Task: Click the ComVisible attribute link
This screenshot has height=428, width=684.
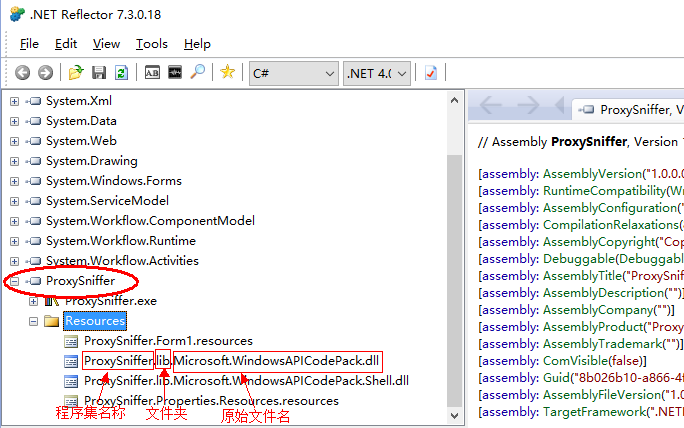Action: pyautogui.click(x=575, y=361)
